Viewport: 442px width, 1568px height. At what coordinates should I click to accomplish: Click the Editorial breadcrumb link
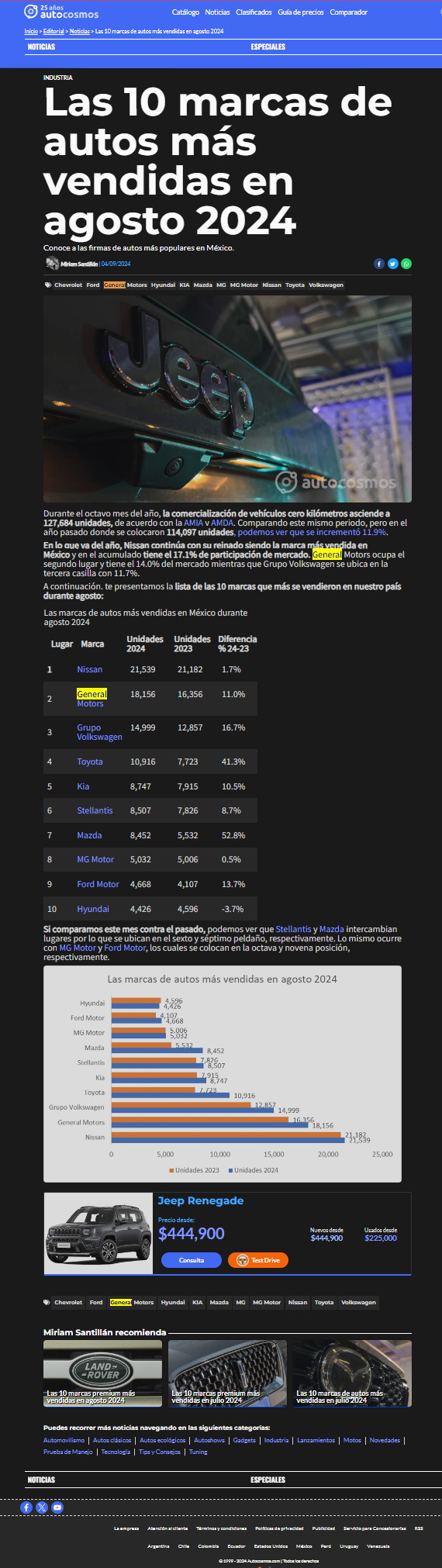click(54, 31)
